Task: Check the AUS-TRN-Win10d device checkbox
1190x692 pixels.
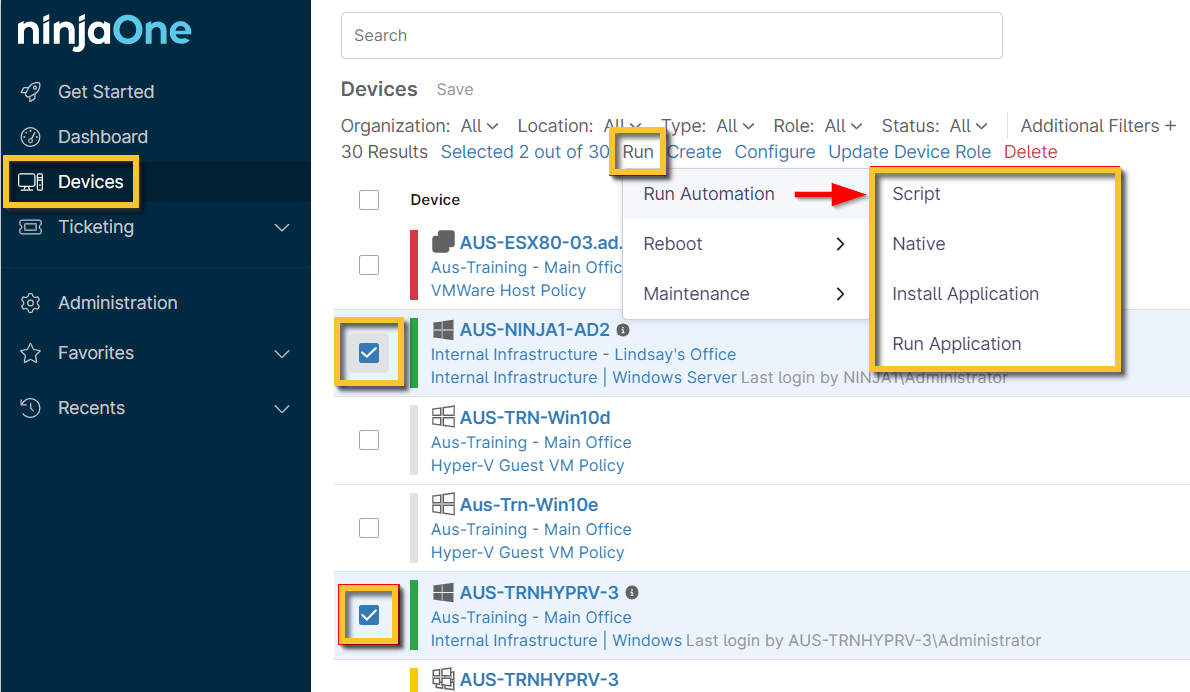Action: 369,440
